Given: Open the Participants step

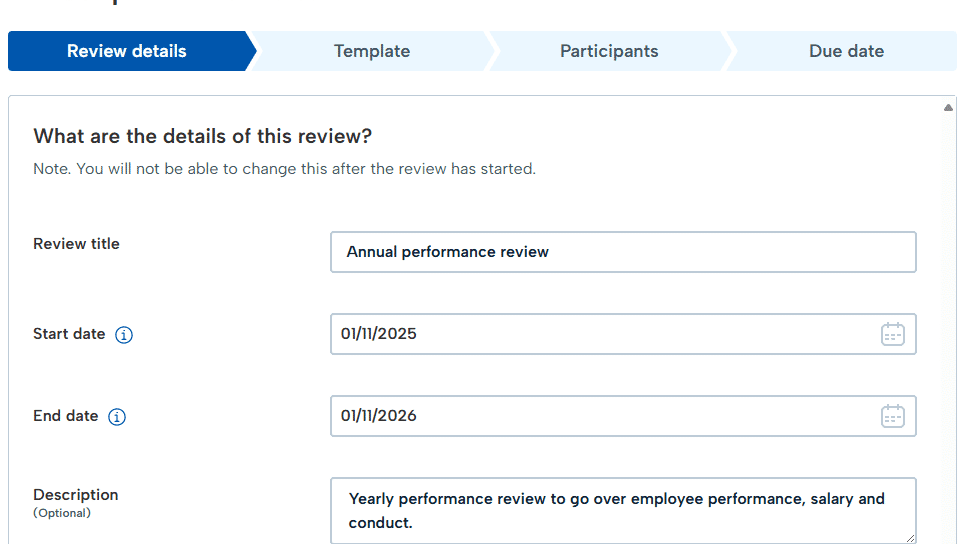Looking at the screenshot, I should pos(609,51).
